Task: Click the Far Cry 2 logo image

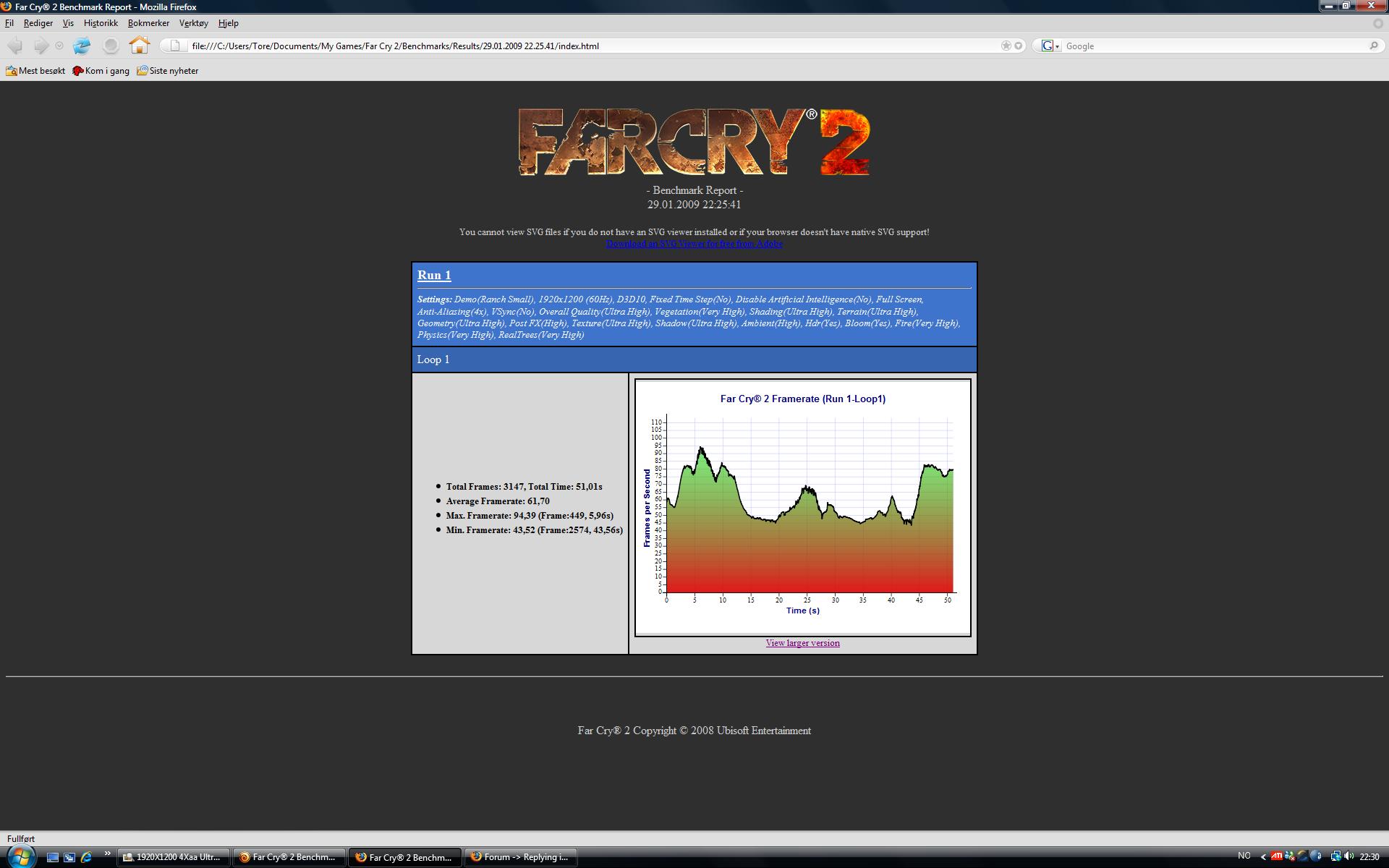Action: tap(694, 142)
